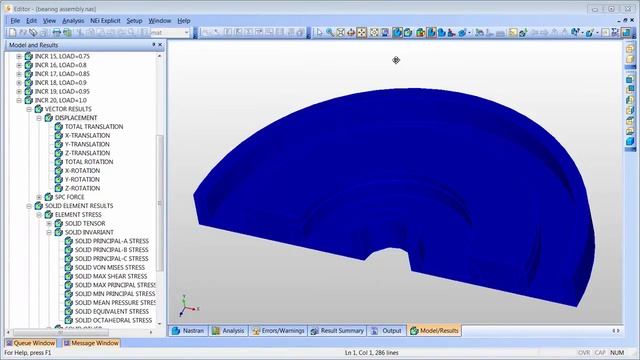Click the sigma symbol toolbar icon
640x360 pixels.
pos(615,33)
